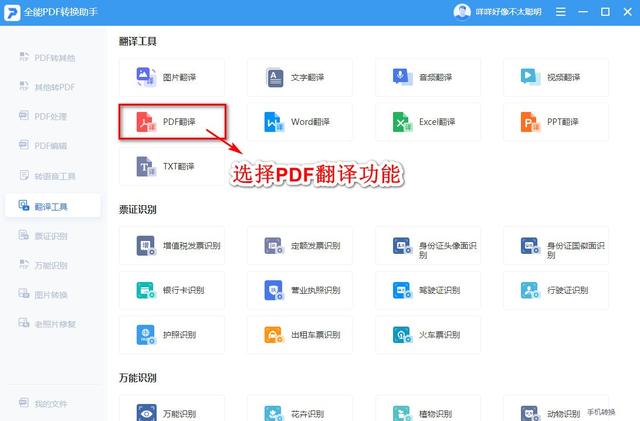This screenshot has height=421, width=640.
Task: Open the 音频翻译 audio translation tool
Action: pyautogui.click(x=428, y=78)
